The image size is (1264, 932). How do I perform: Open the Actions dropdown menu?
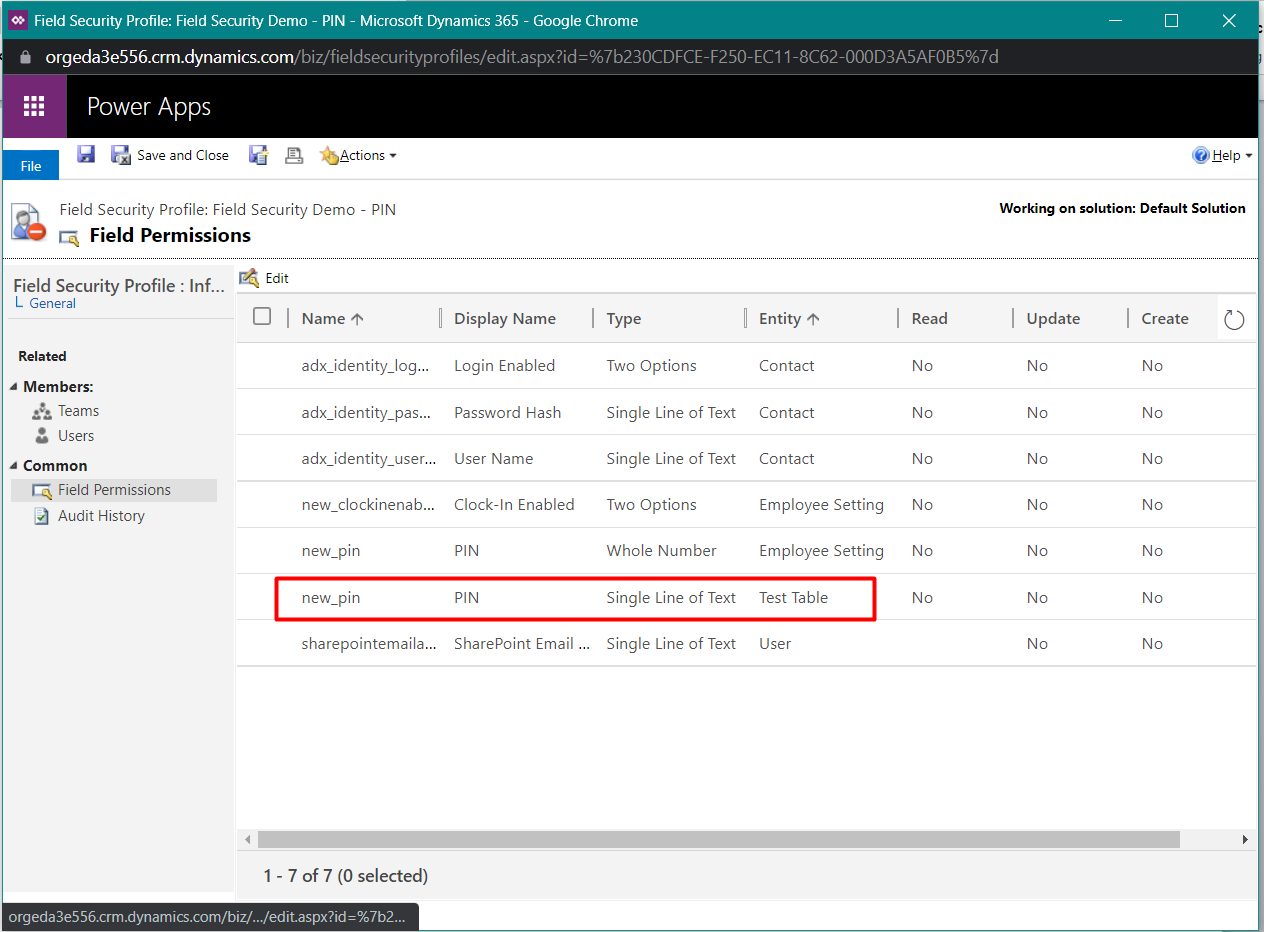pyautogui.click(x=360, y=155)
